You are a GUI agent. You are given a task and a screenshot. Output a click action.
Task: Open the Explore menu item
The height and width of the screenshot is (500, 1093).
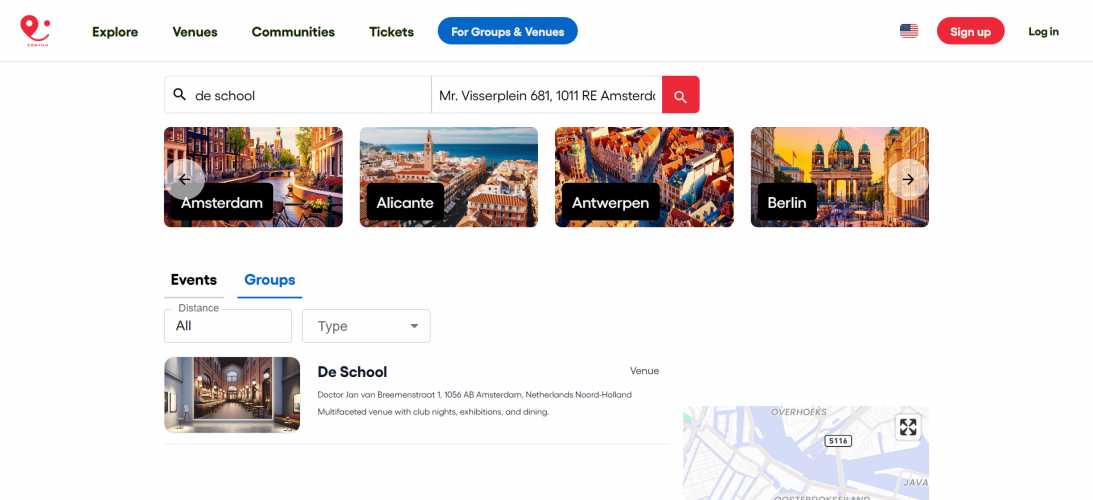(x=115, y=32)
